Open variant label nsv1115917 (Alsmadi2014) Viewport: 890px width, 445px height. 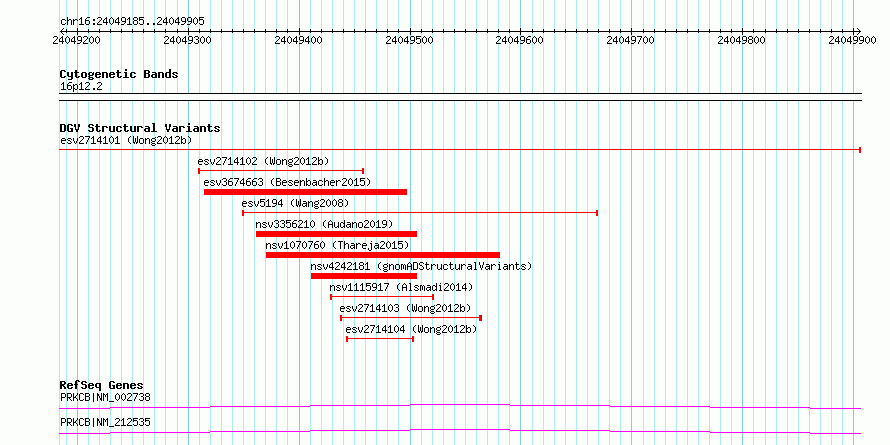point(401,287)
